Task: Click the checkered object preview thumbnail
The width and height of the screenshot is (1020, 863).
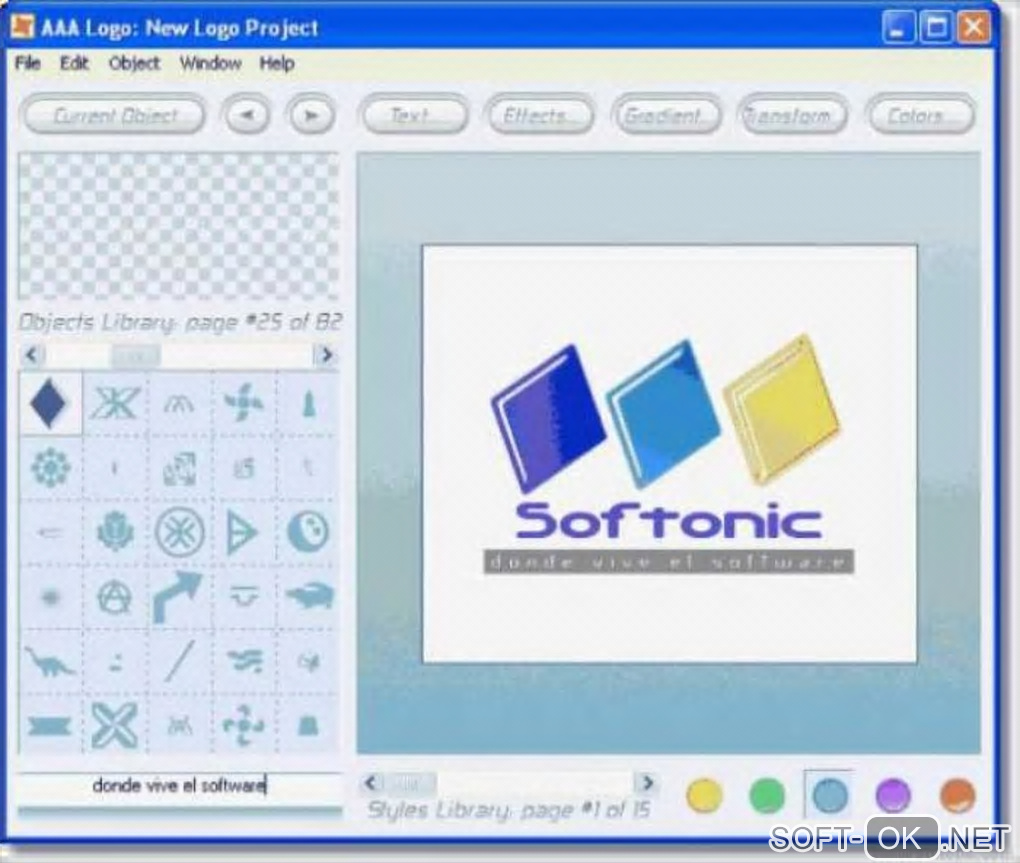Action: pyautogui.click(x=179, y=226)
